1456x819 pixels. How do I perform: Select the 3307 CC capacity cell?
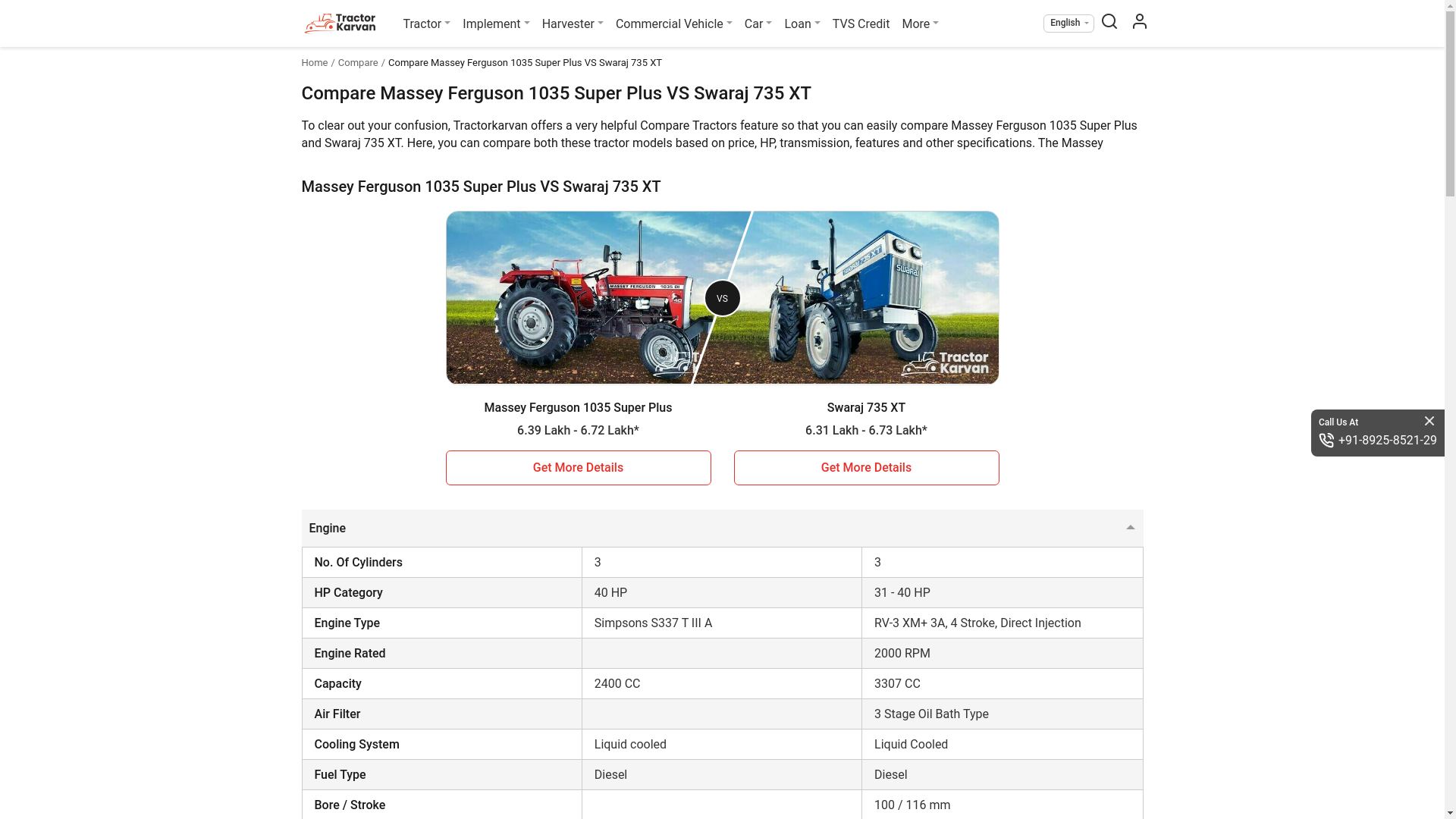(x=1002, y=684)
